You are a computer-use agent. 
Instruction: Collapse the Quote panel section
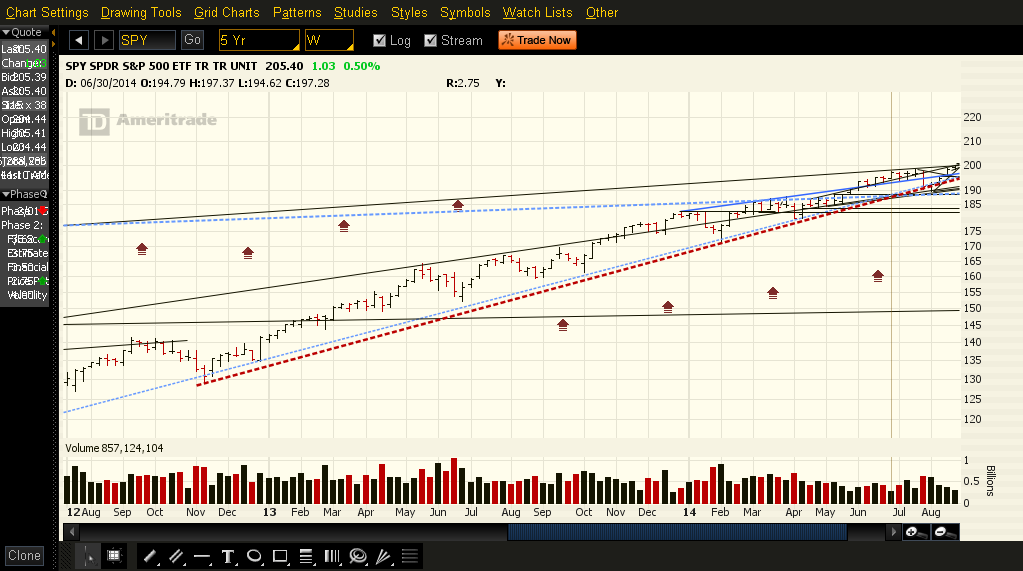pos(5,32)
